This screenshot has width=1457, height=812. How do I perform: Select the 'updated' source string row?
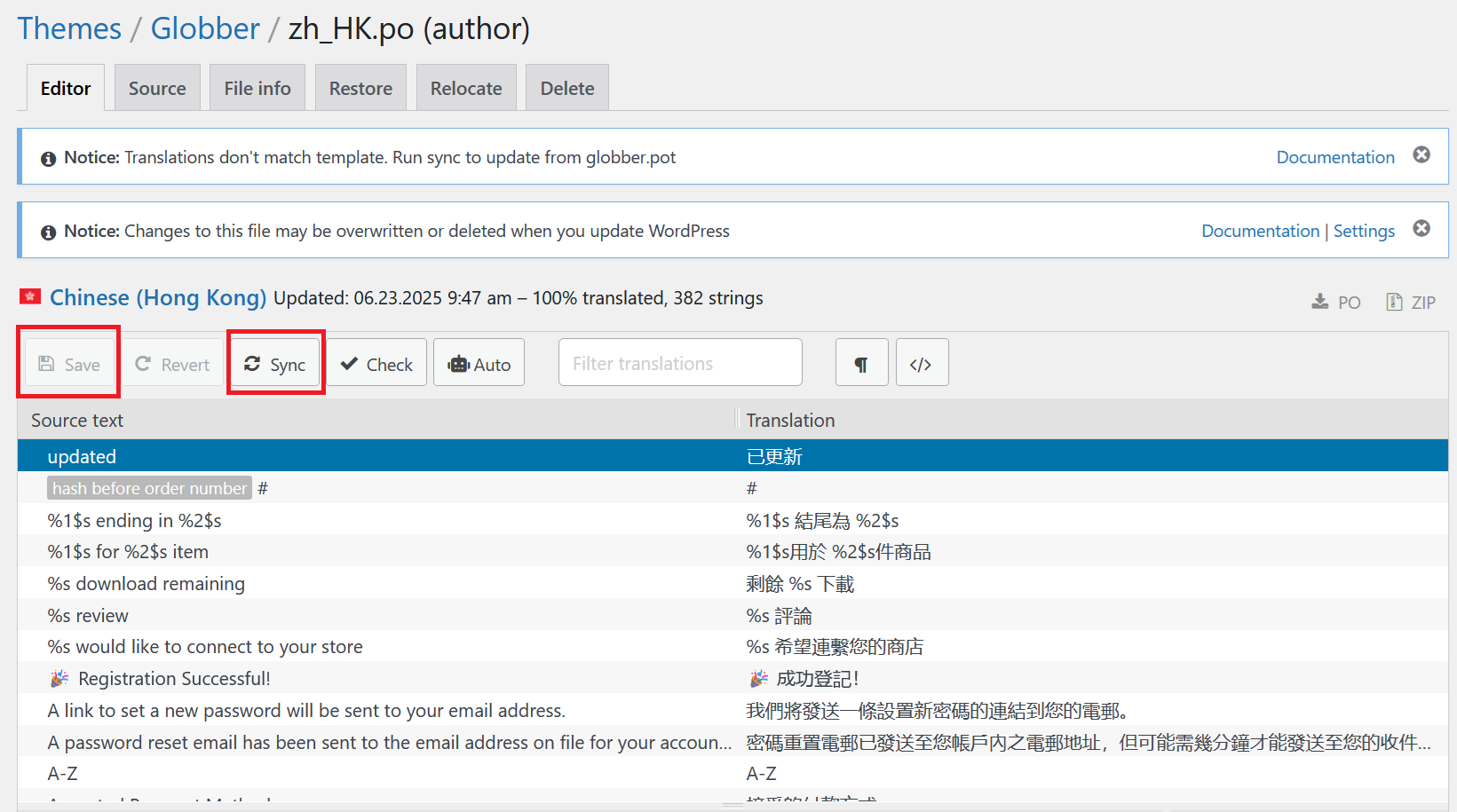[732, 455]
